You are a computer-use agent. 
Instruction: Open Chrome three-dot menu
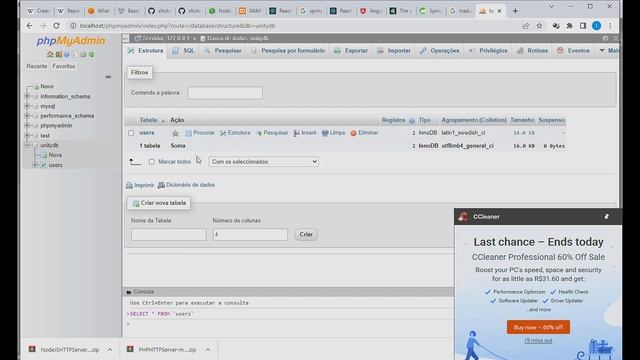(610, 26)
